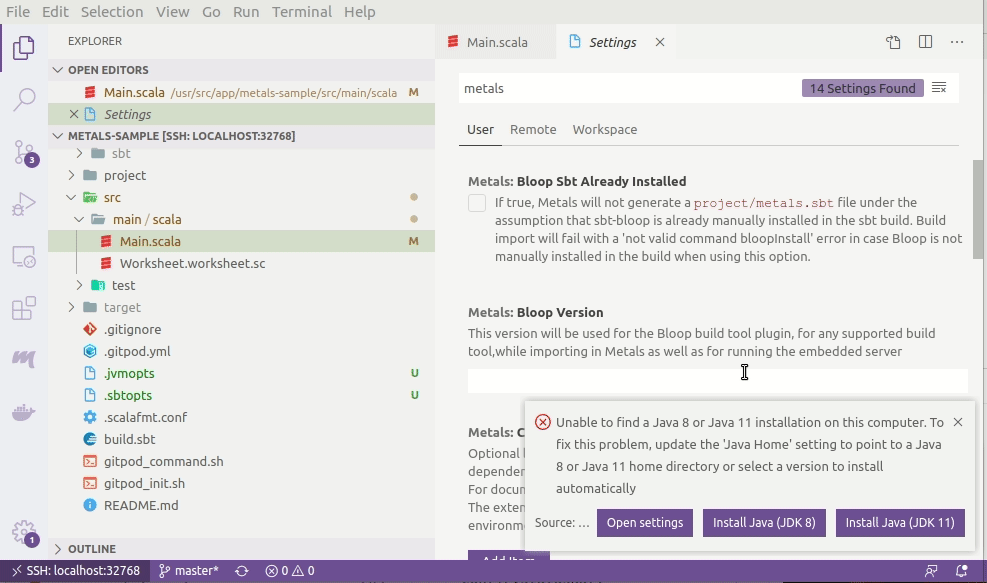The width and height of the screenshot is (987, 583).
Task: Open the View menu
Action: [172, 12]
